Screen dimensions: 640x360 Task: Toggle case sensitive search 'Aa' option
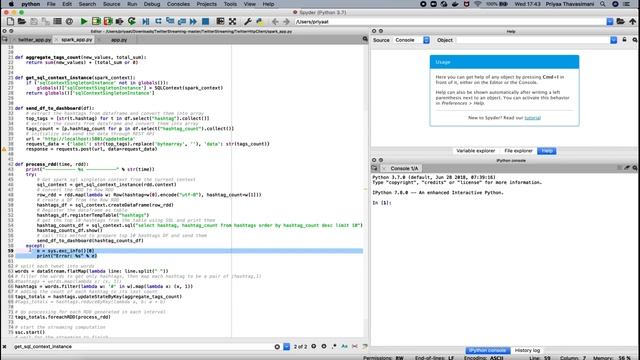pyautogui.click(x=344, y=347)
